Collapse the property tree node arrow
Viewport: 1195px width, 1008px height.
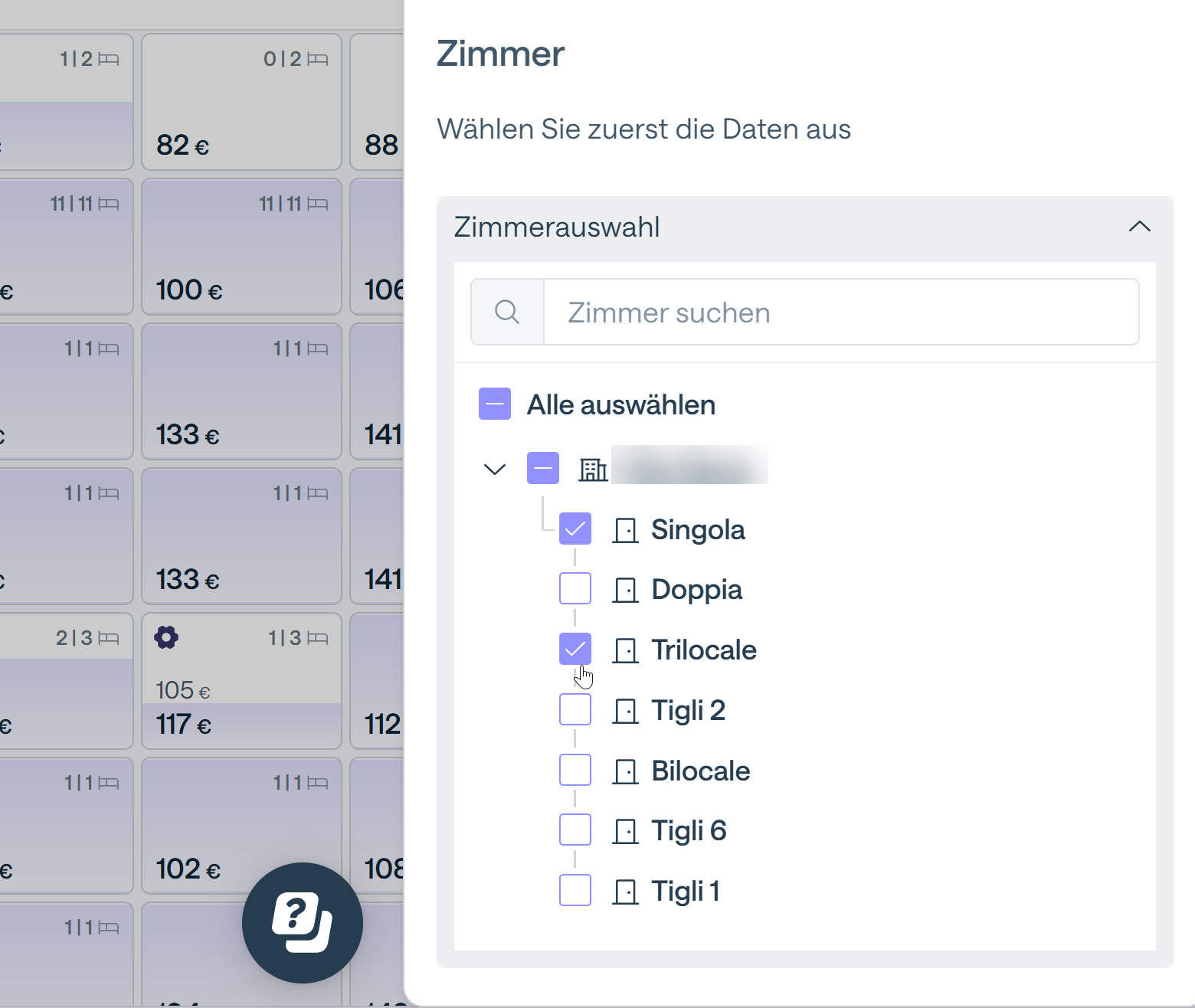pyautogui.click(x=495, y=469)
